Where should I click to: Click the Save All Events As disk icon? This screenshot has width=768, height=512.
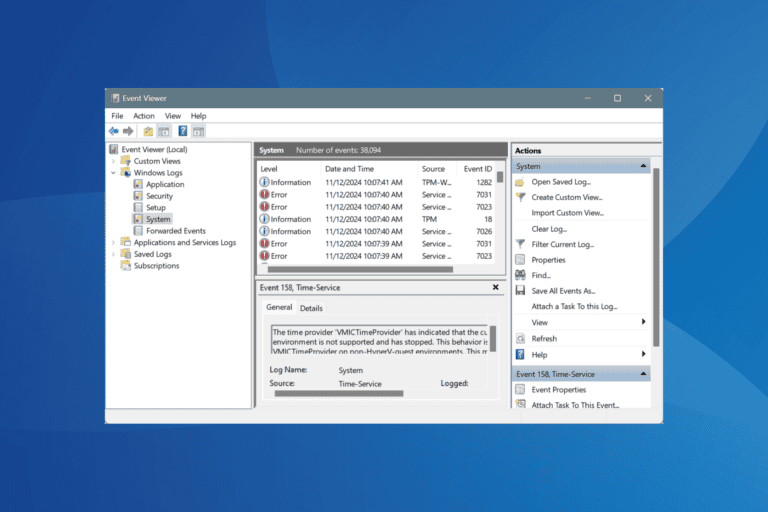click(x=520, y=291)
